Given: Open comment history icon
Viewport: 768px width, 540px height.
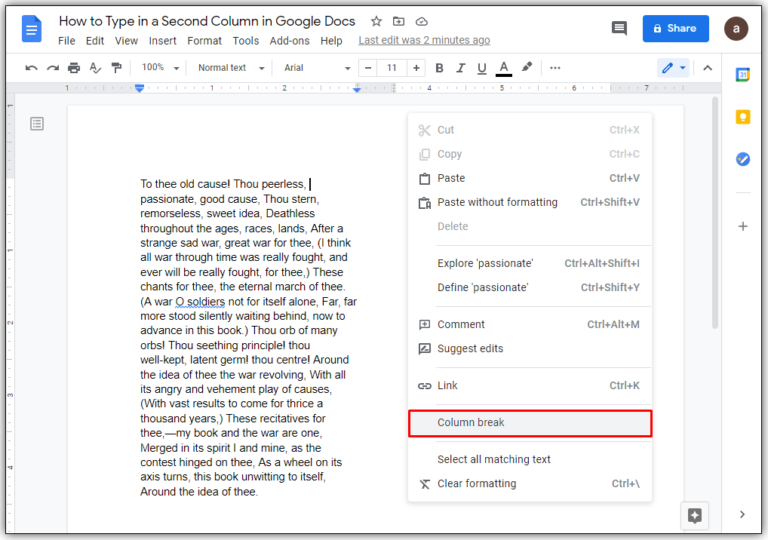Looking at the screenshot, I should (619, 28).
